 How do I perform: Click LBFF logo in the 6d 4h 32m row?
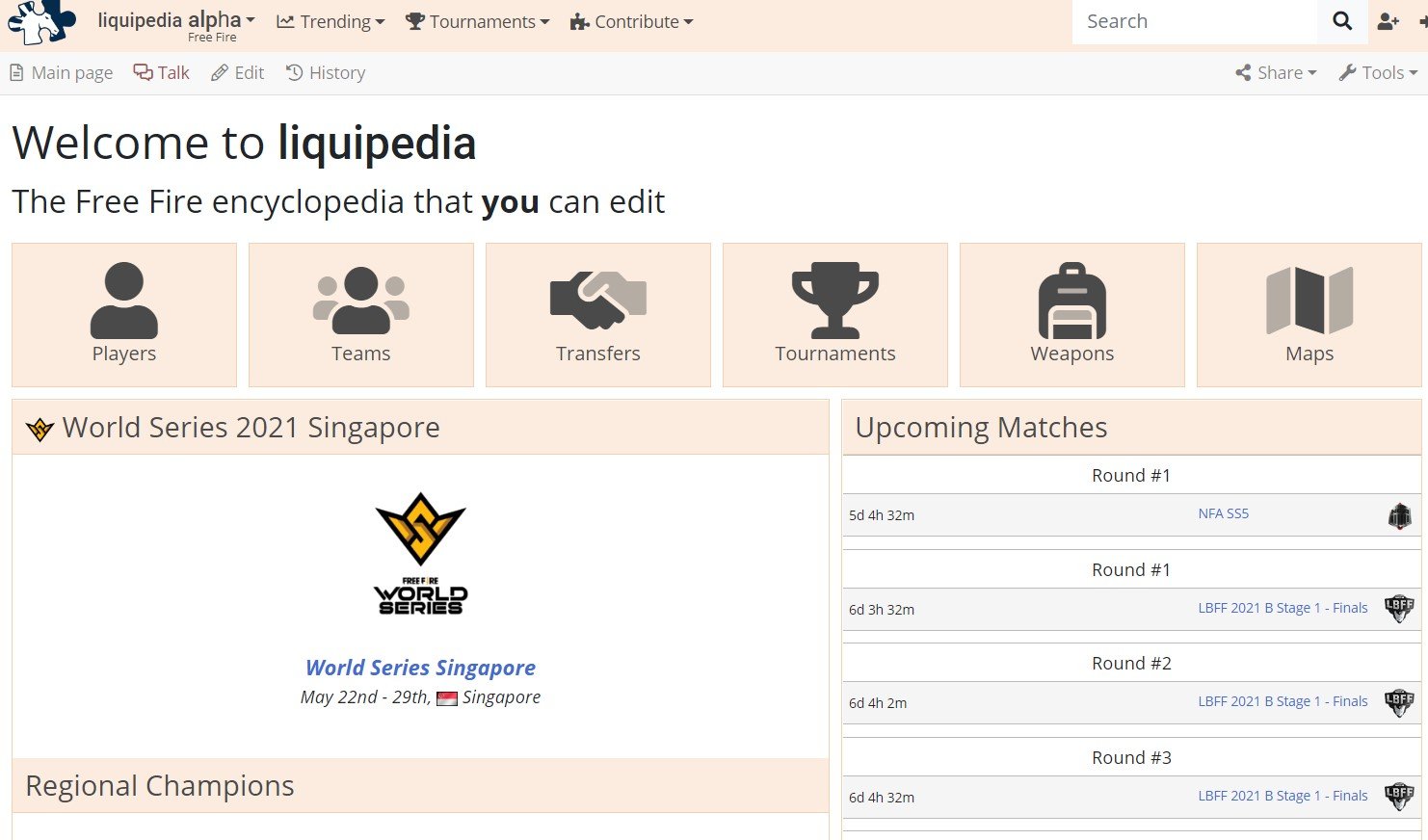click(1399, 797)
